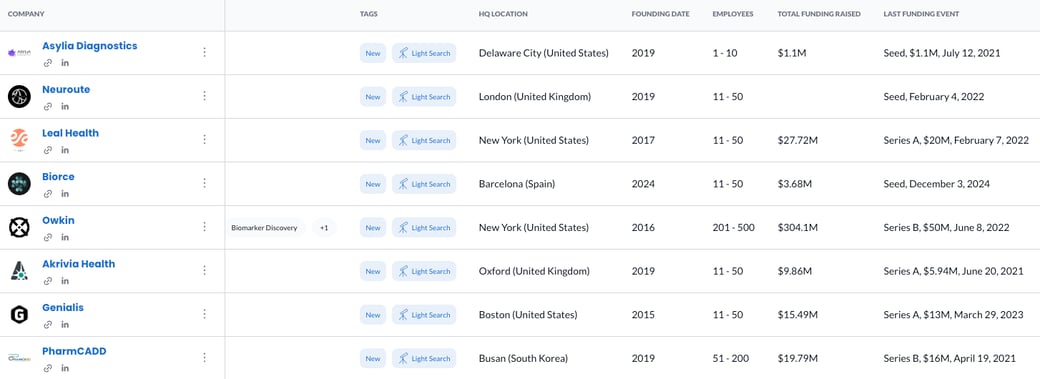Open Akrivia Health LinkedIn icon
This screenshot has width=1040, height=379.
(65, 281)
